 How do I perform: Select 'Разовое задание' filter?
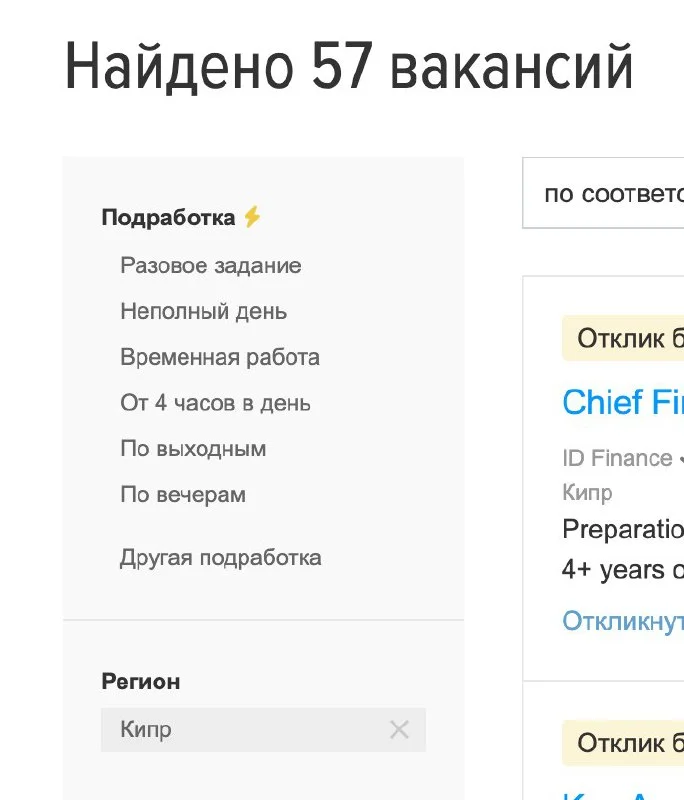pos(211,266)
